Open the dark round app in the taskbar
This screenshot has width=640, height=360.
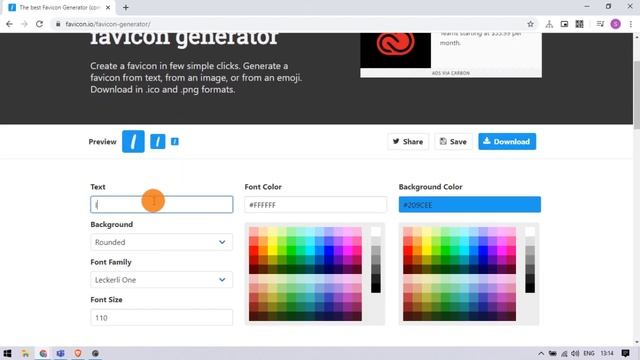point(95,353)
